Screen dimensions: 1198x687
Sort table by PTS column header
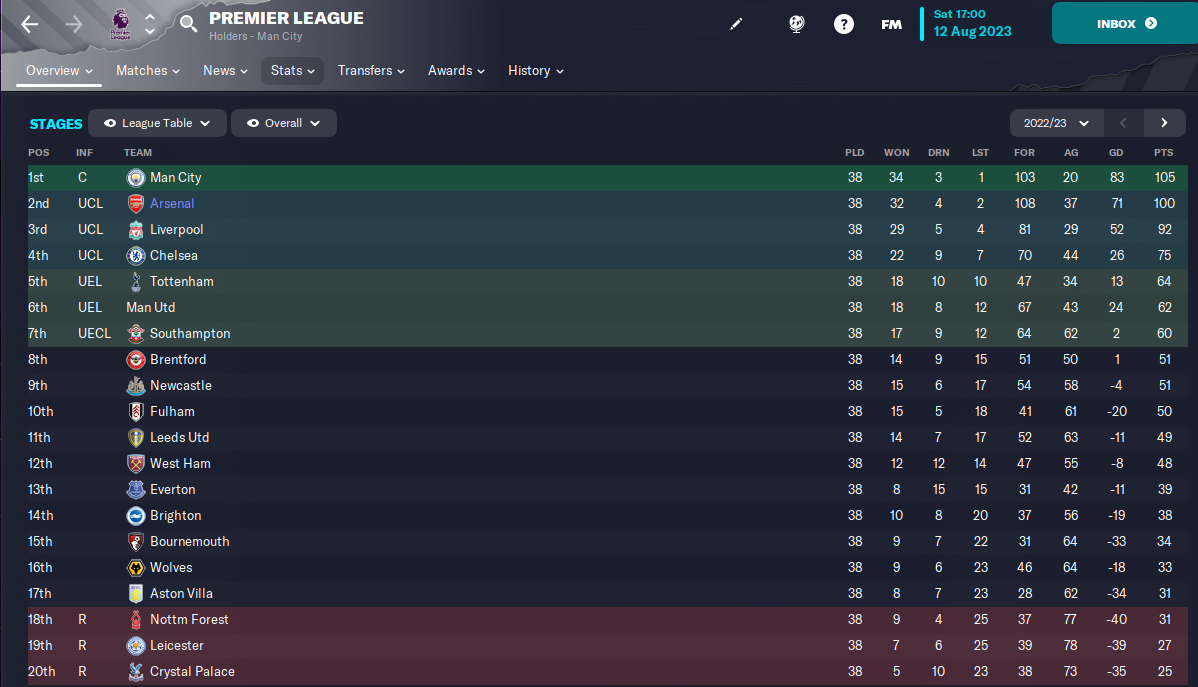1164,153
